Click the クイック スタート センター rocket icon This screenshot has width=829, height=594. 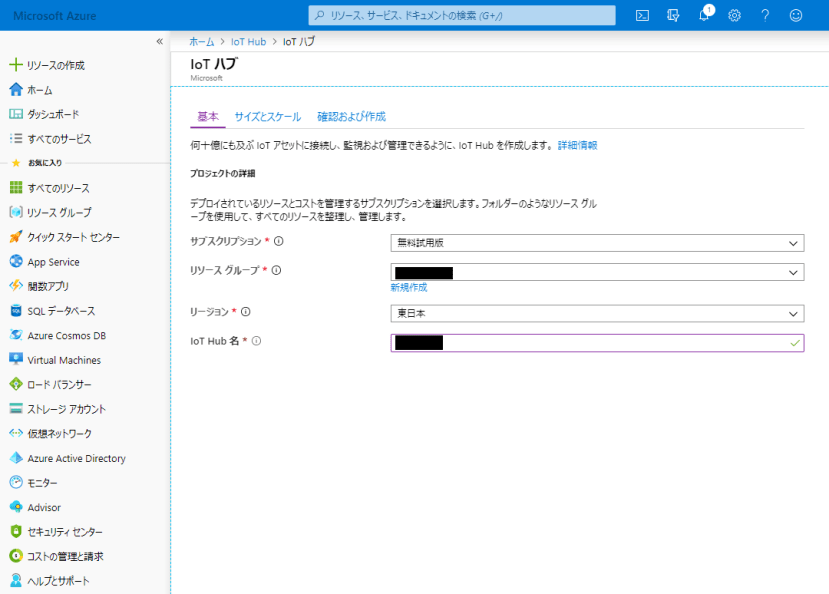[x=16, y=237]
